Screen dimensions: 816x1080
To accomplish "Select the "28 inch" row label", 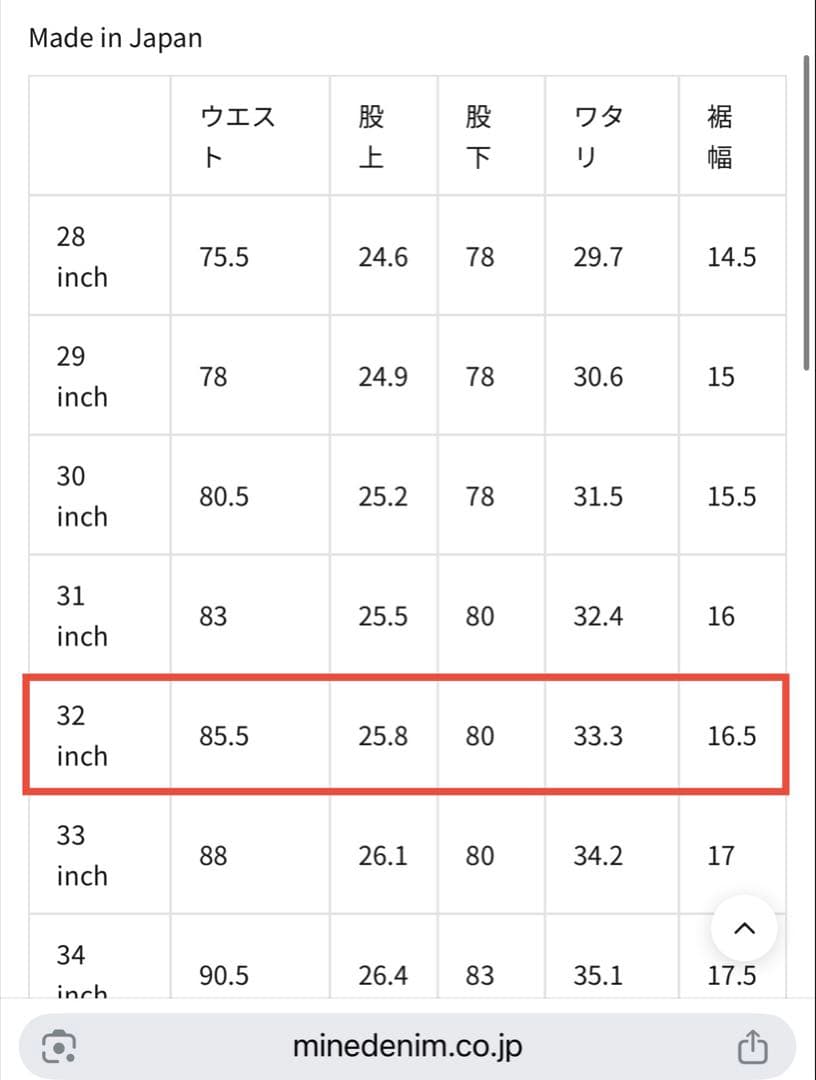I will (x=81, y=256).
